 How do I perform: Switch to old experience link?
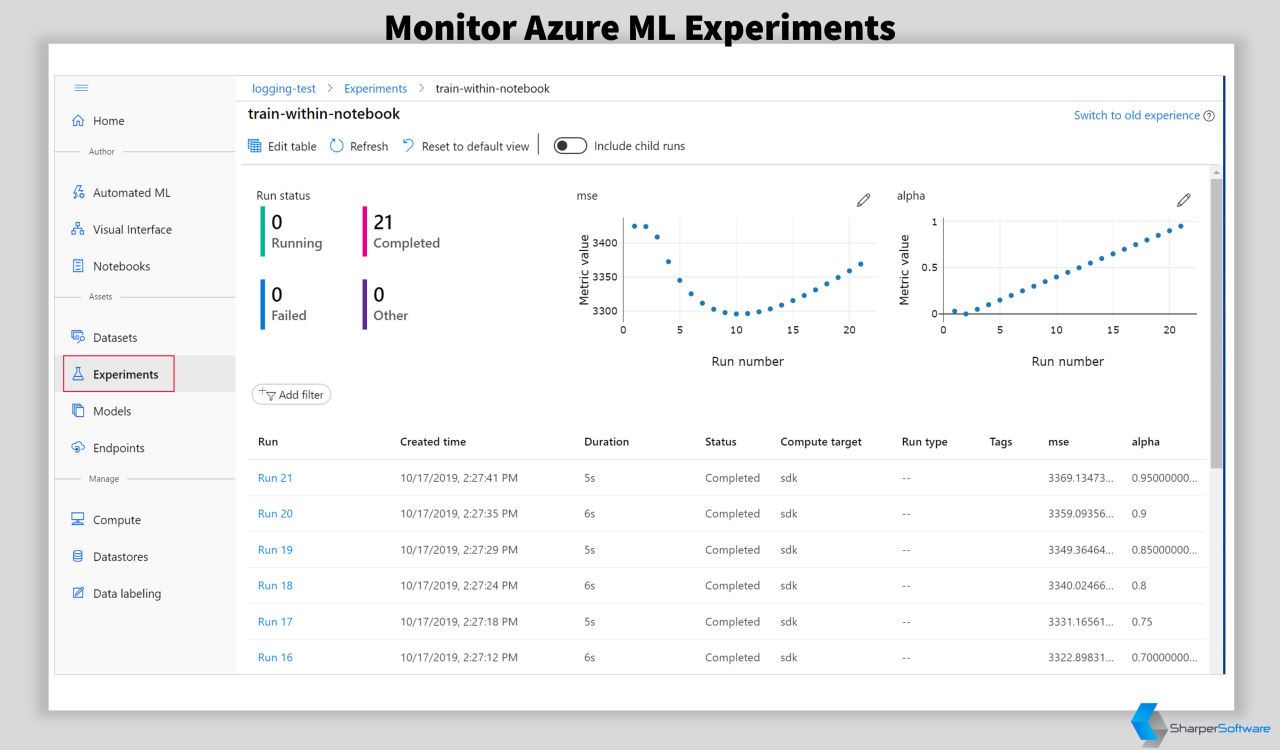coord(1136,116)
